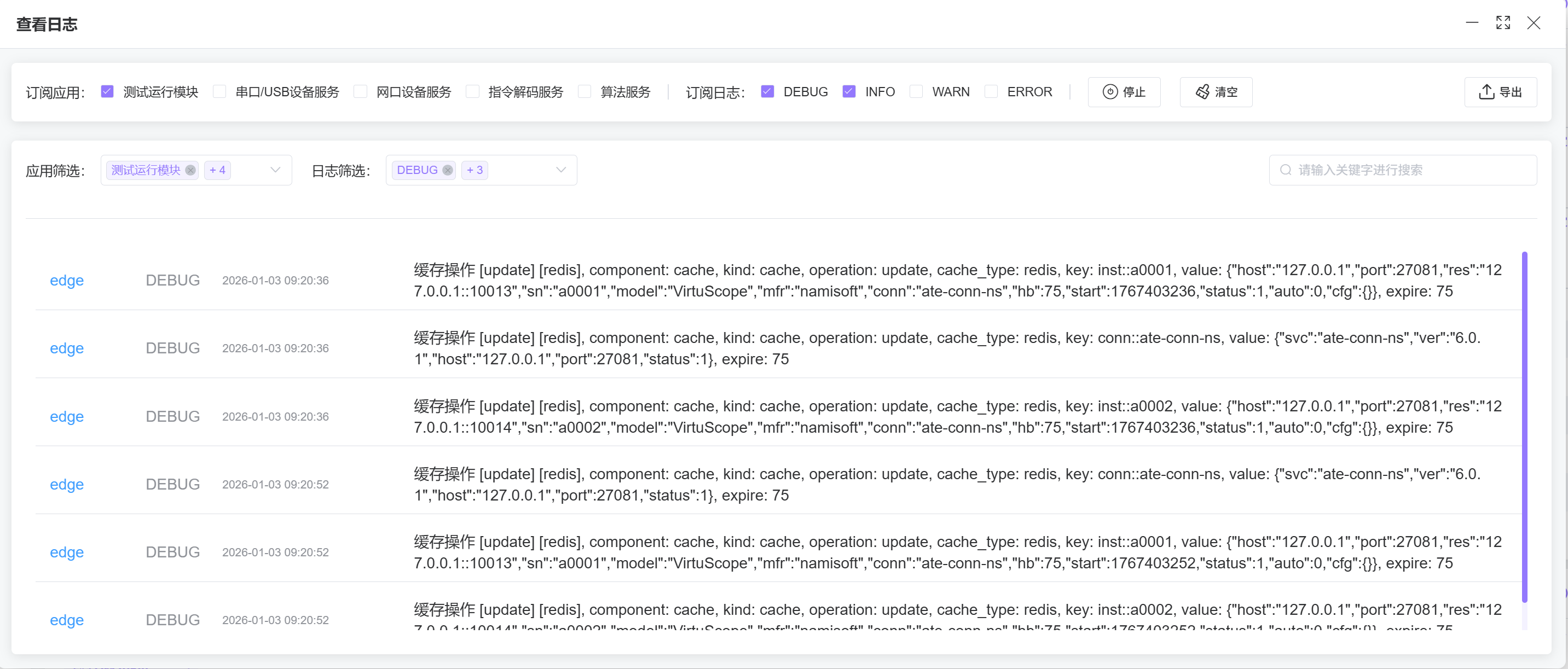This screenshot has width=1568, height=669.
Task: Close the 查看日志 dialog
Action: tap(1534, 23)
